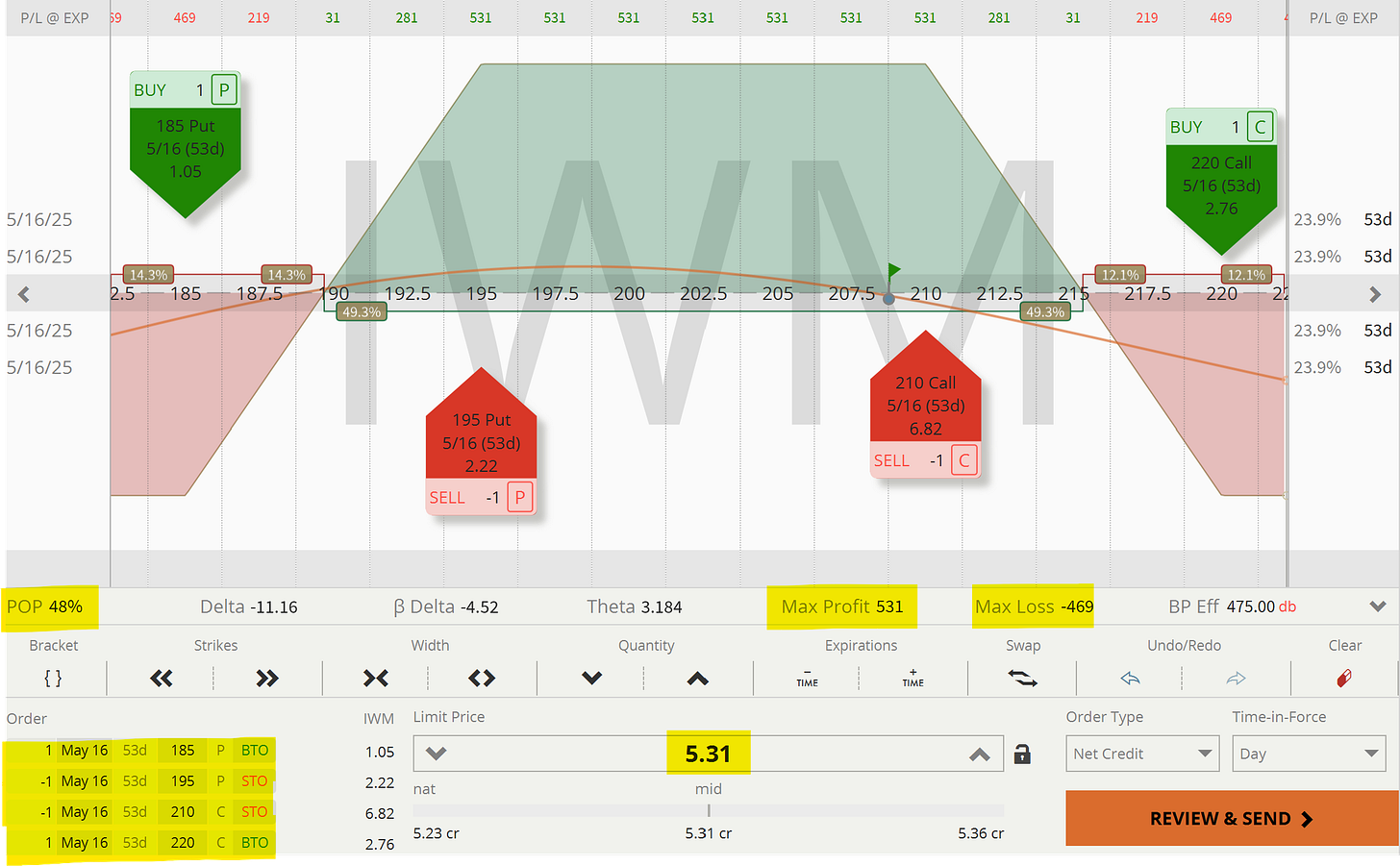The width and height of the screenshot is (1400, 866).
Task: Click the Swap positions icon
Action: click(1022, 679)
